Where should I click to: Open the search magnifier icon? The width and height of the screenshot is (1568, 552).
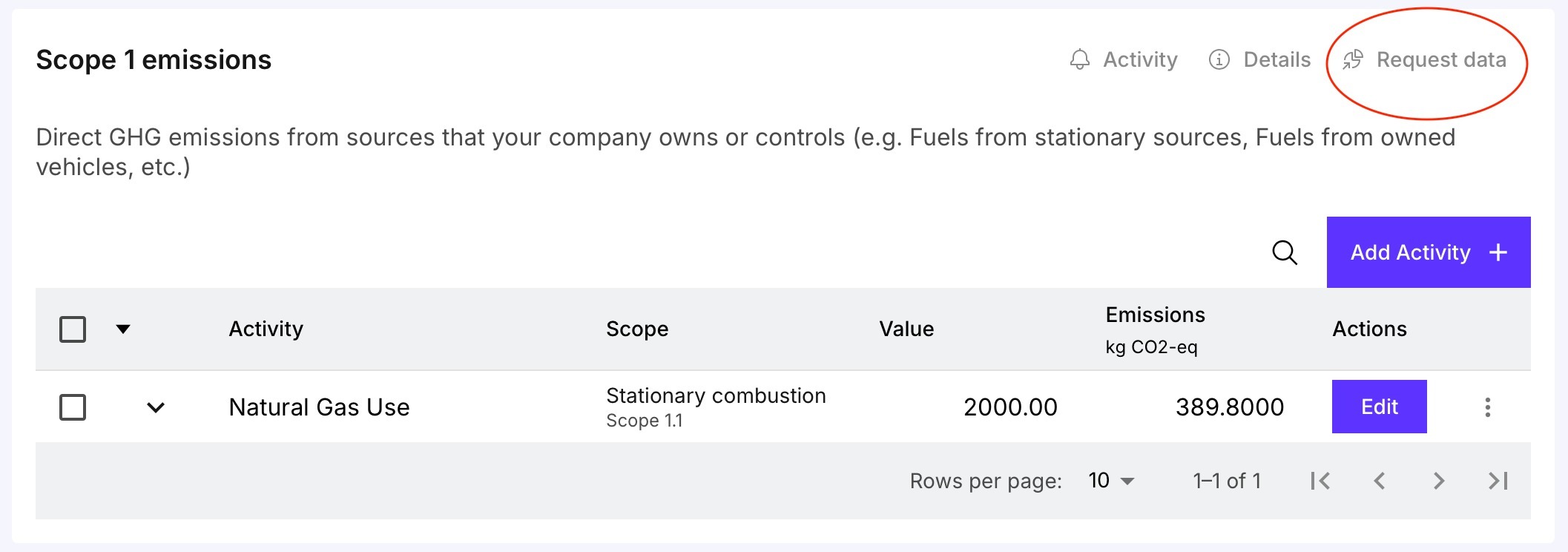[1285, 252]
